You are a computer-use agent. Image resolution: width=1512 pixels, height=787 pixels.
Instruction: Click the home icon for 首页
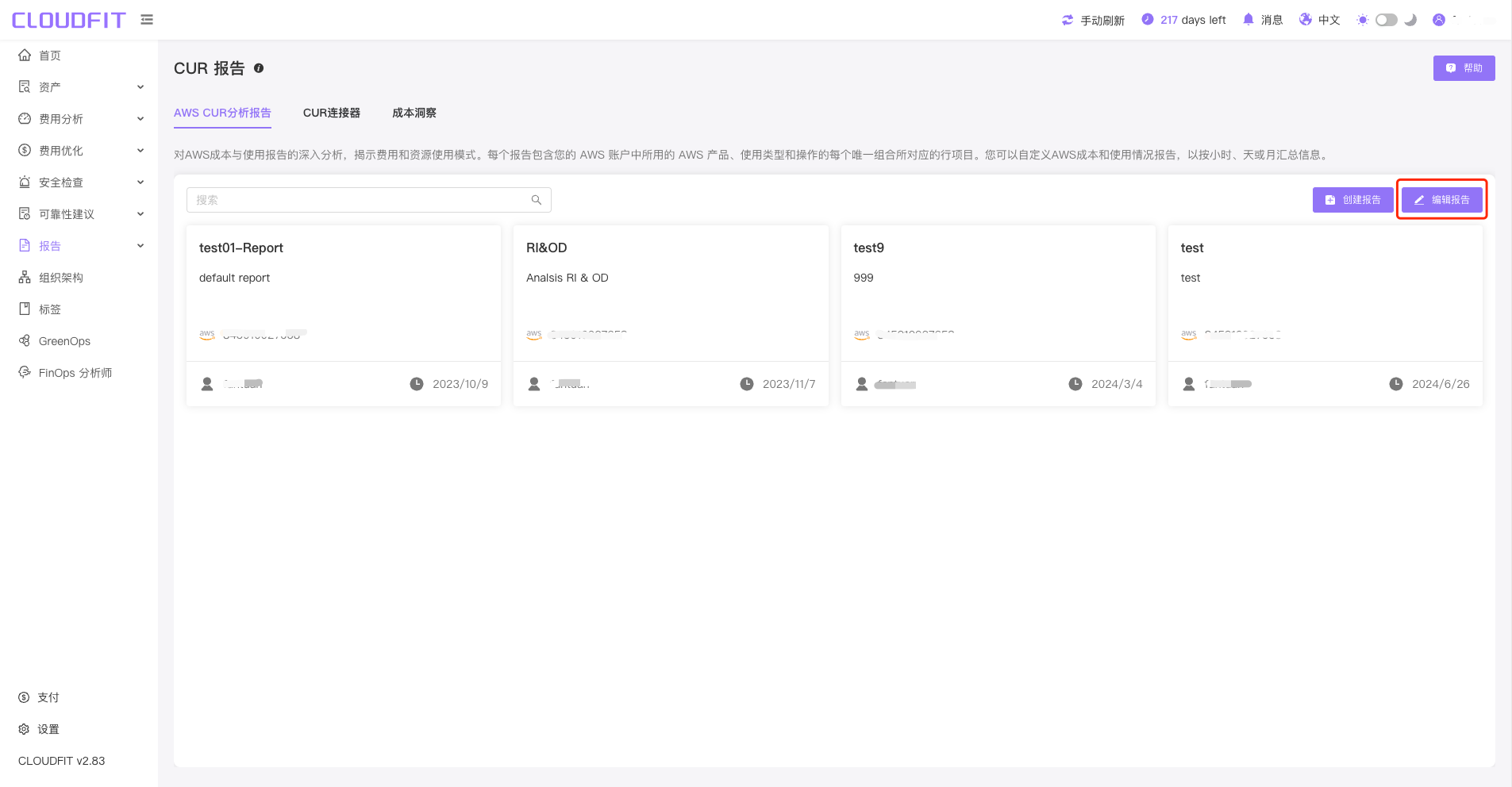pos(25,55)
